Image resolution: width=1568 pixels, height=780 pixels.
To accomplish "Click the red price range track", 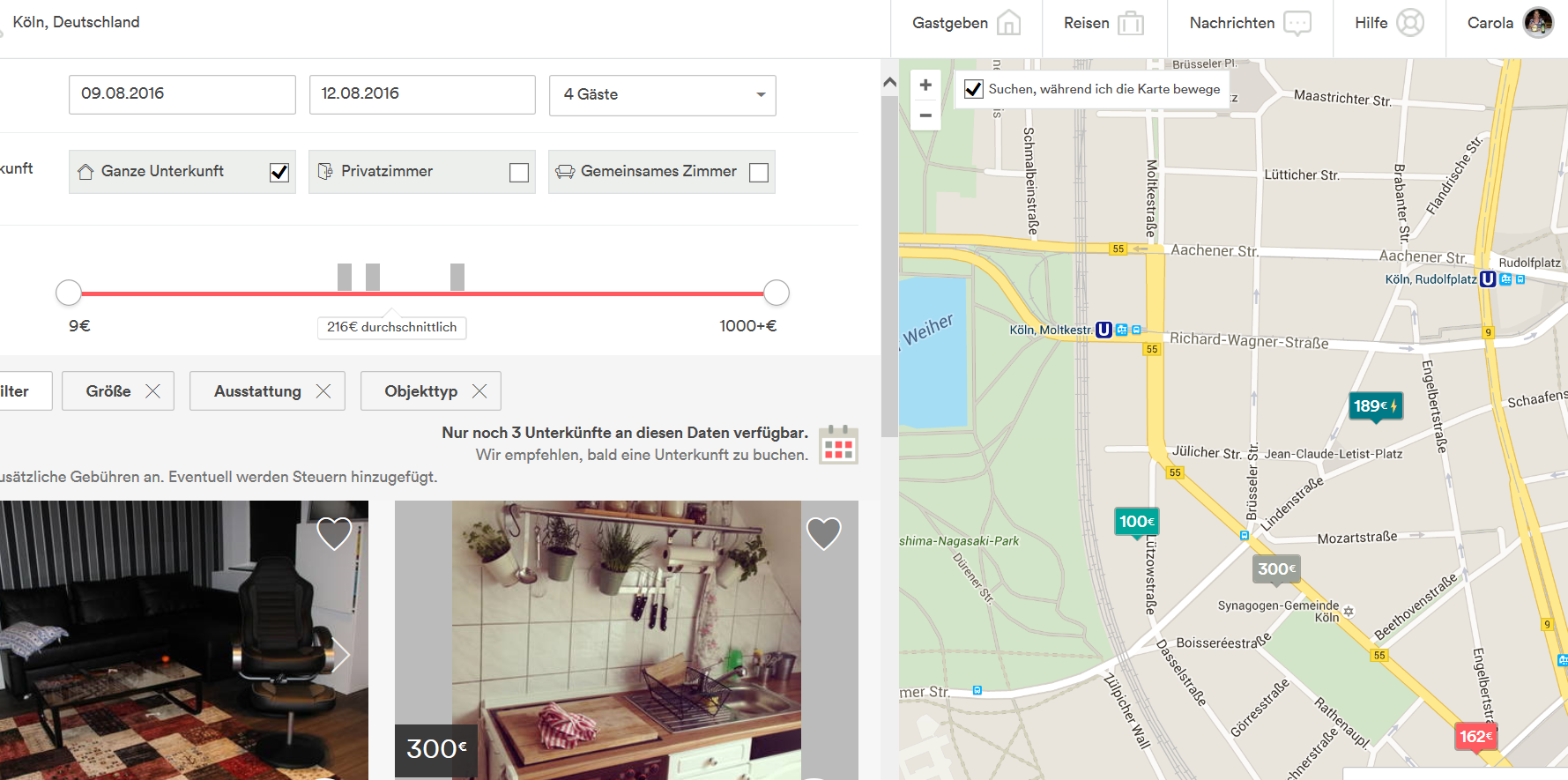I will 422,293.
